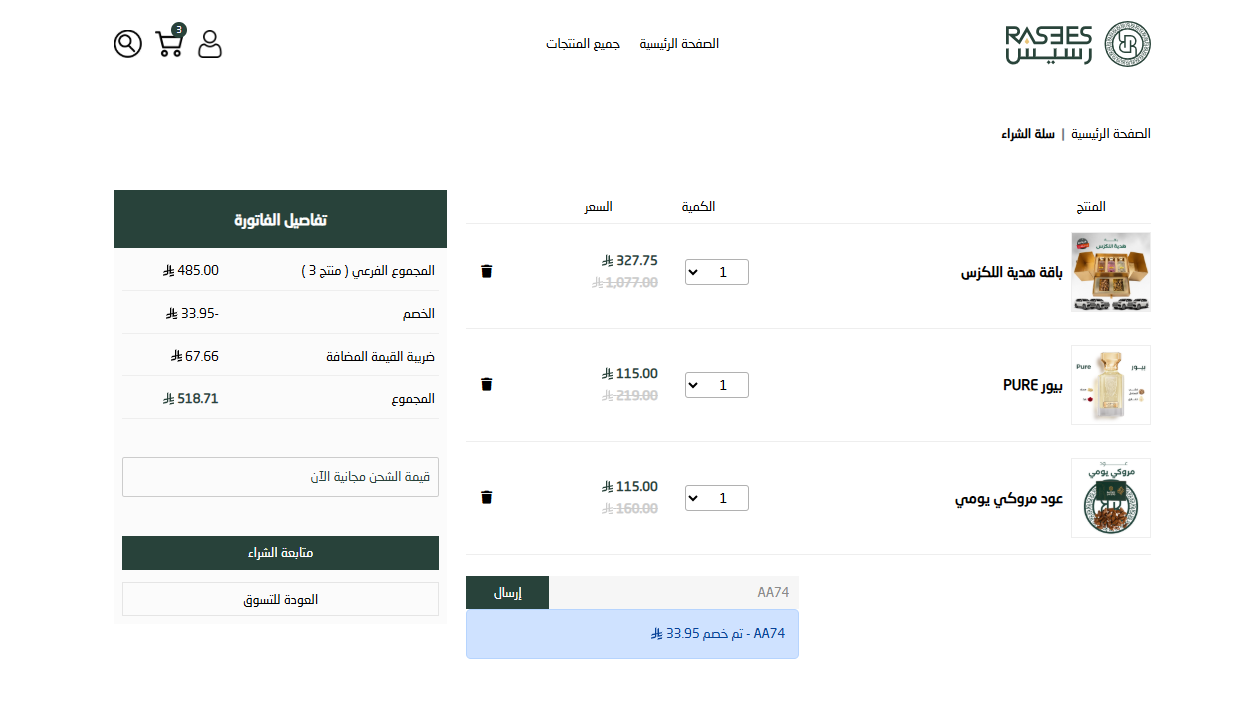Image resolution: width=1241 pixels, height=702 pixels.
Task: Remove بيور PURE via the trash icon
Action: point(486,383)
